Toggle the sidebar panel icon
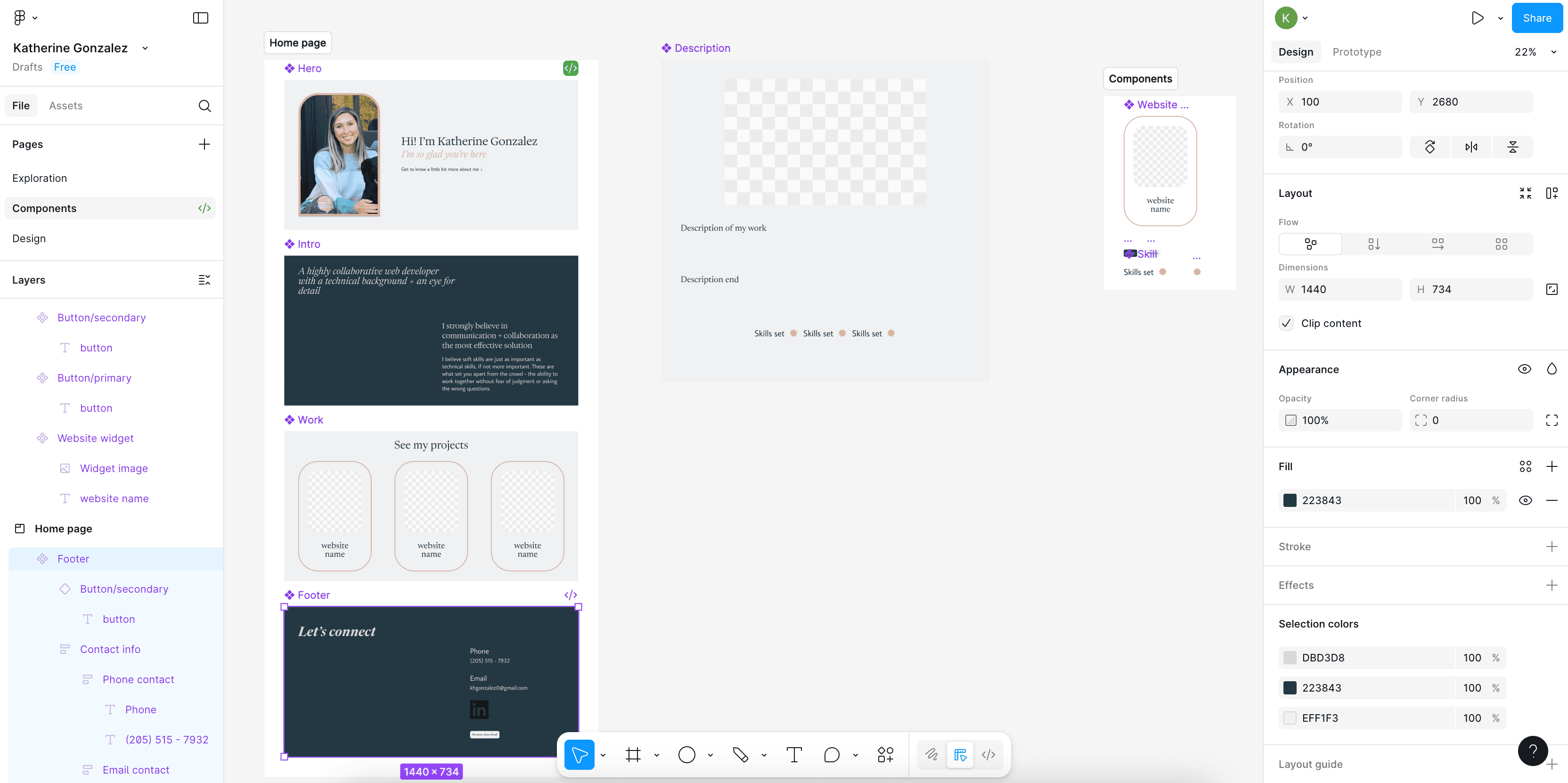The width and height of the screenshot is (1568, 783). pos(200,18)
